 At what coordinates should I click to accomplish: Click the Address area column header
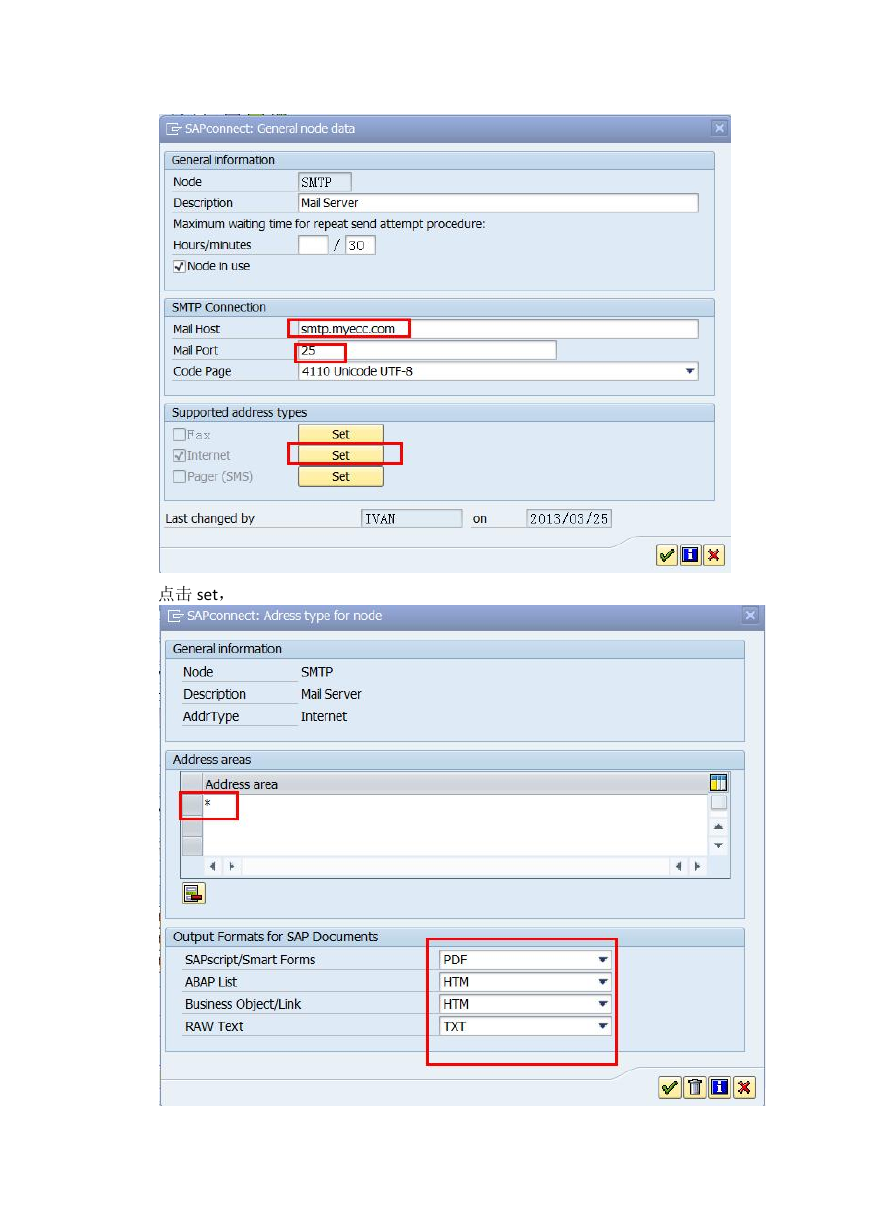[455, 784]
